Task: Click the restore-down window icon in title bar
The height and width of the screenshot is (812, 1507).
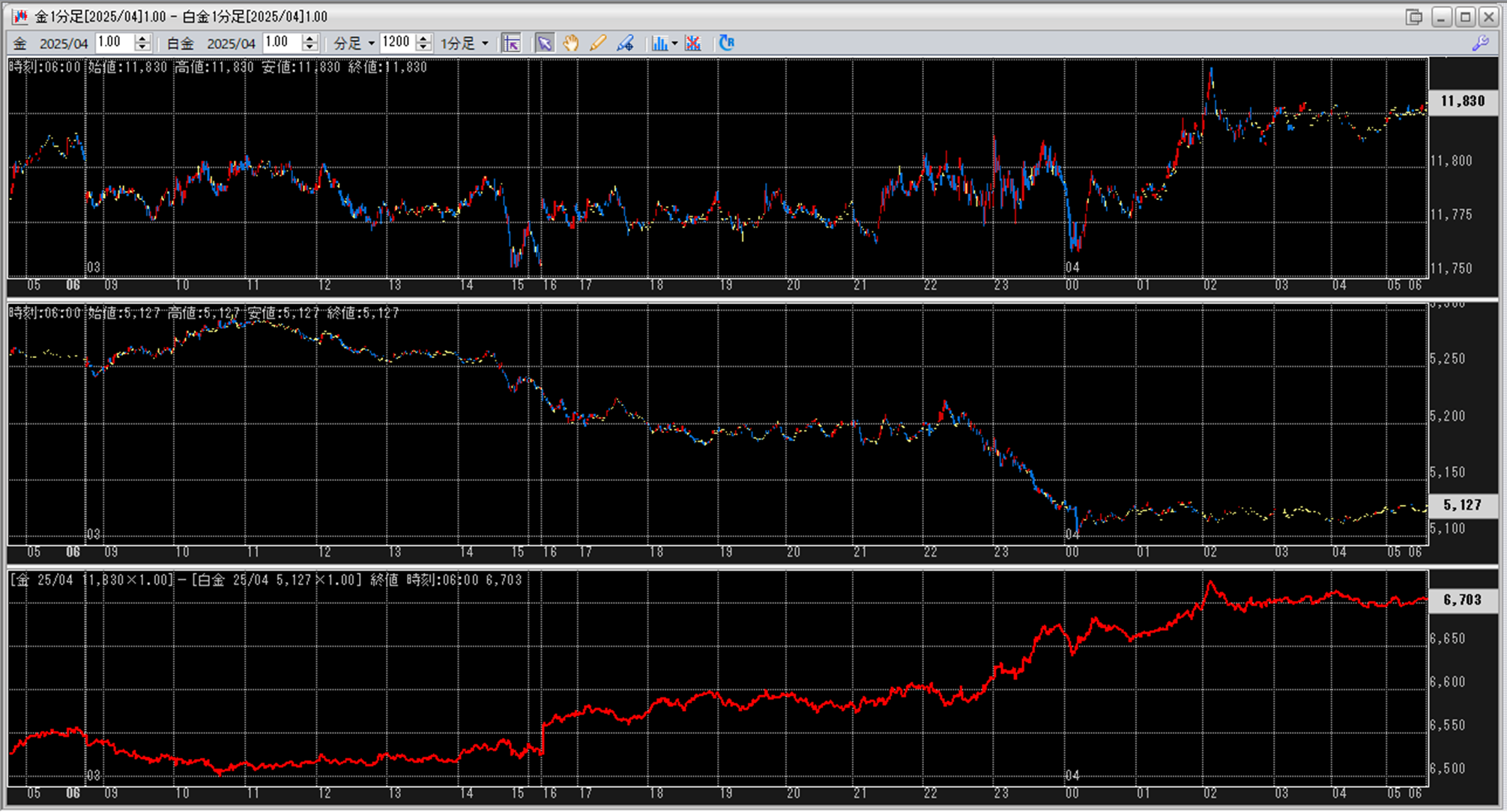Action: (1413, 16)
